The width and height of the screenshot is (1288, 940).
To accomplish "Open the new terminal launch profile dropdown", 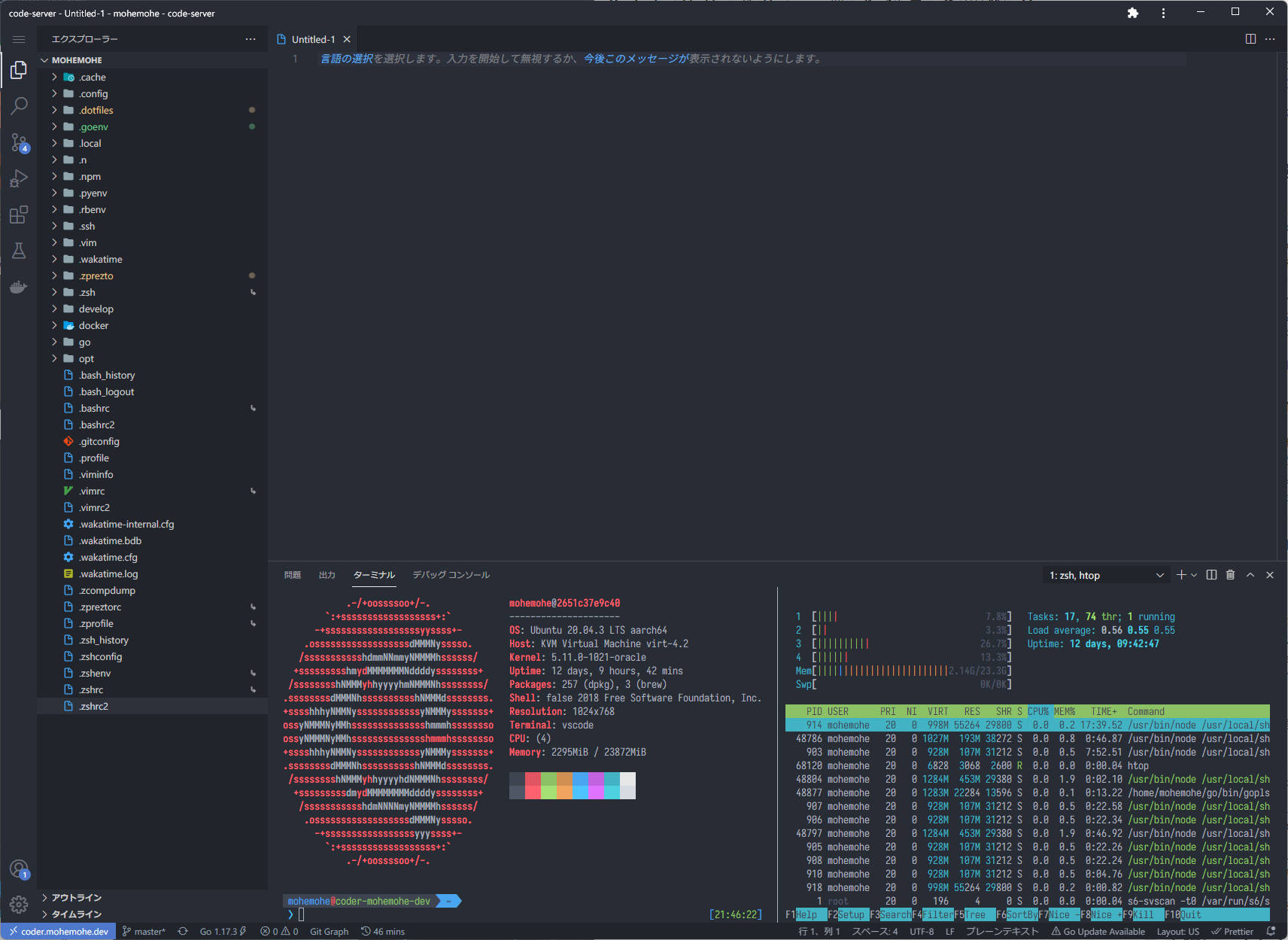I will pyautogui.click(x=1194, y=575).
